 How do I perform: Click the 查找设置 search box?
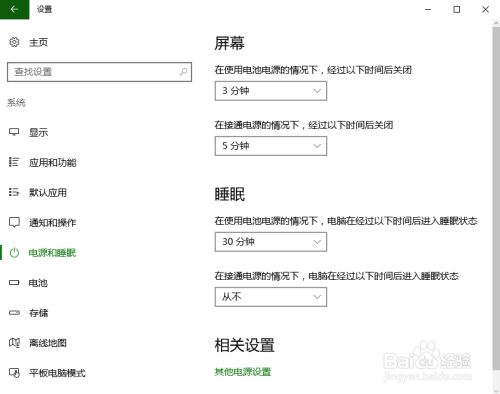pyautogui.click(x=99, y=72)
